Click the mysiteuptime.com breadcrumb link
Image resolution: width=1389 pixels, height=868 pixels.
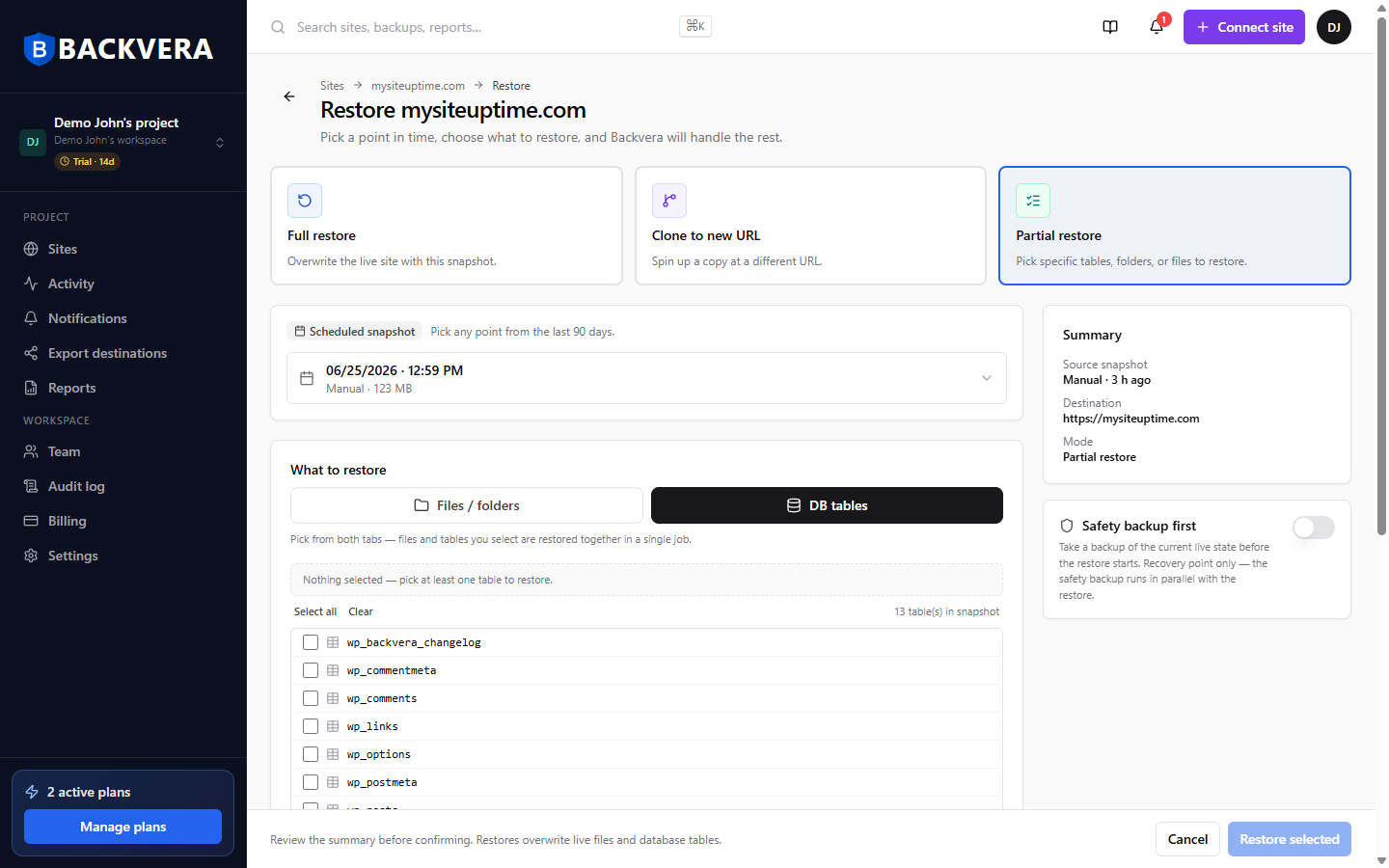tap(418, 86)
